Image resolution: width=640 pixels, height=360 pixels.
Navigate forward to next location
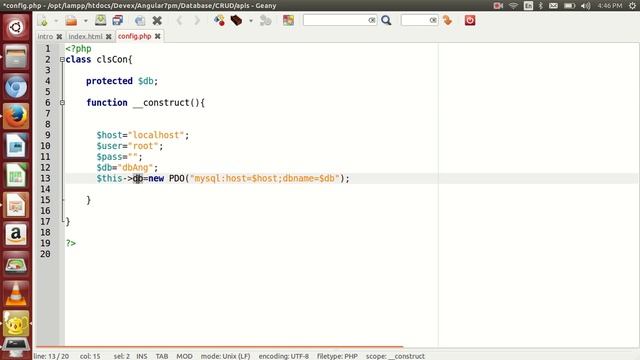click(197, 20)
